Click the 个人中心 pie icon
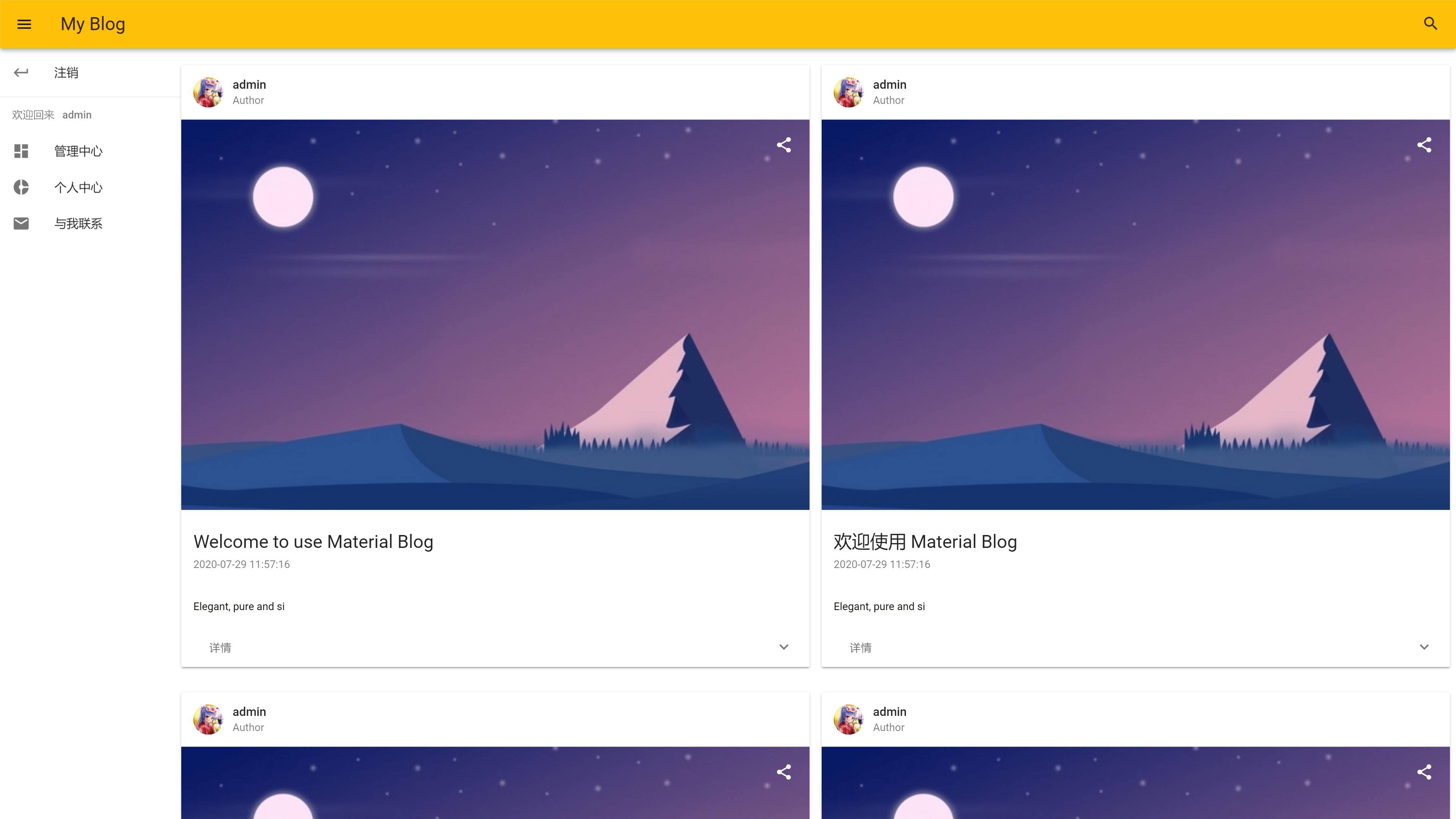Image resolution: width=1456 pixels, height=819 pixels. point(21,187)
